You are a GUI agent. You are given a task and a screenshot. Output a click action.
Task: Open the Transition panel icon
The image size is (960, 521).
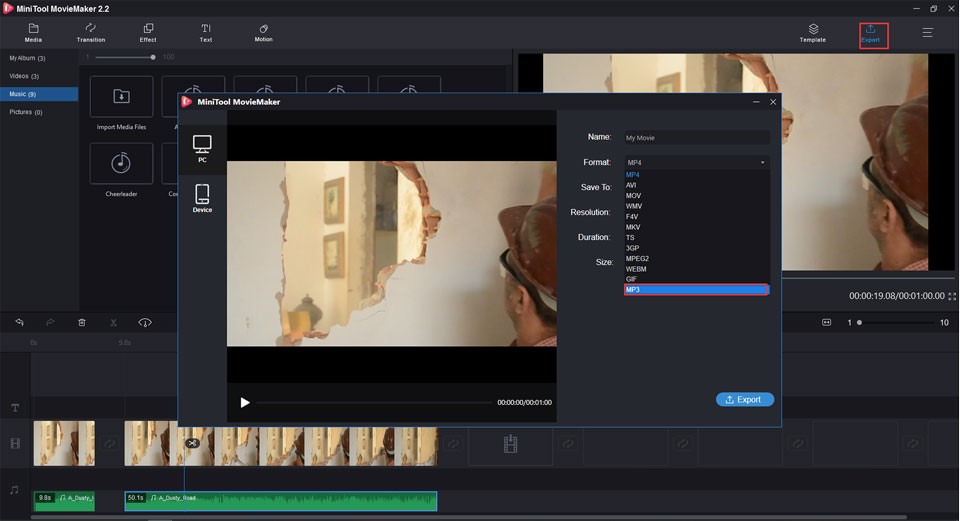click(x=91, y=33)
